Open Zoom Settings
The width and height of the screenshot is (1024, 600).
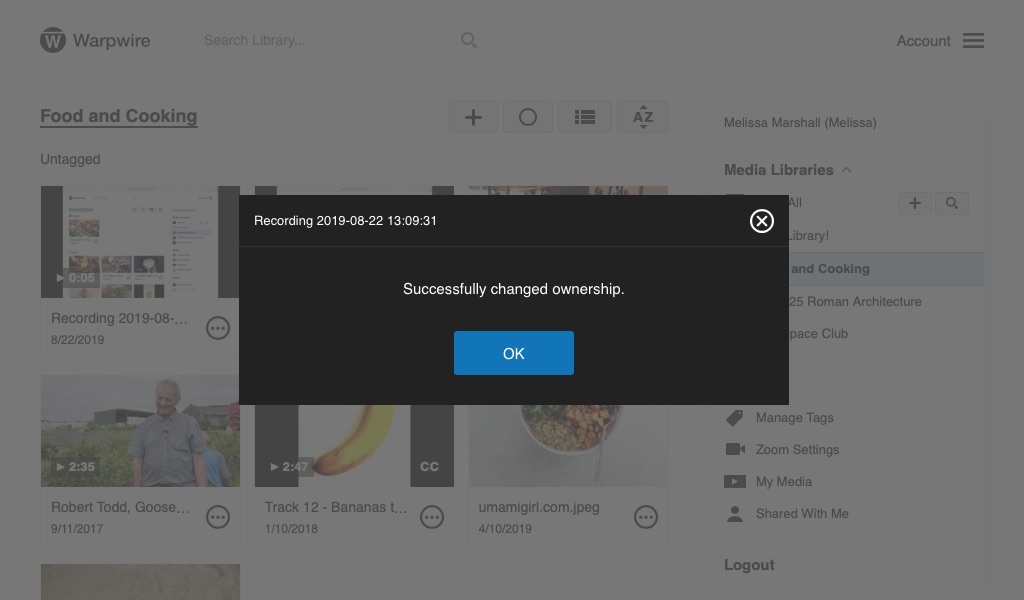(x=797, y=450)
